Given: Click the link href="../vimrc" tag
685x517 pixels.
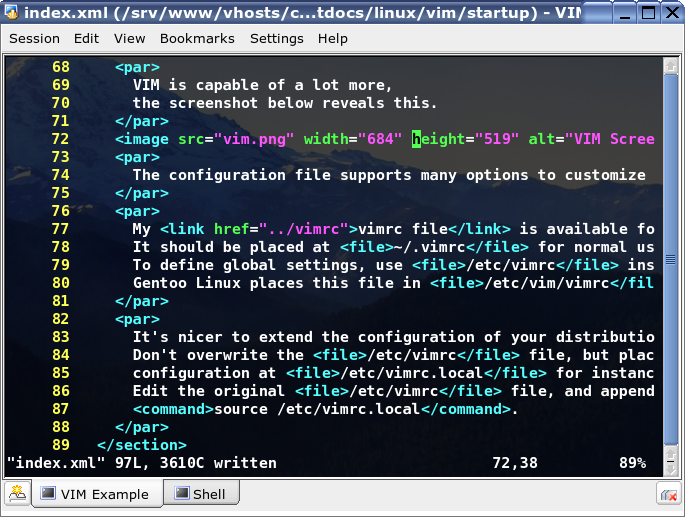Looking at the screenshot, I should coord(259,229).
